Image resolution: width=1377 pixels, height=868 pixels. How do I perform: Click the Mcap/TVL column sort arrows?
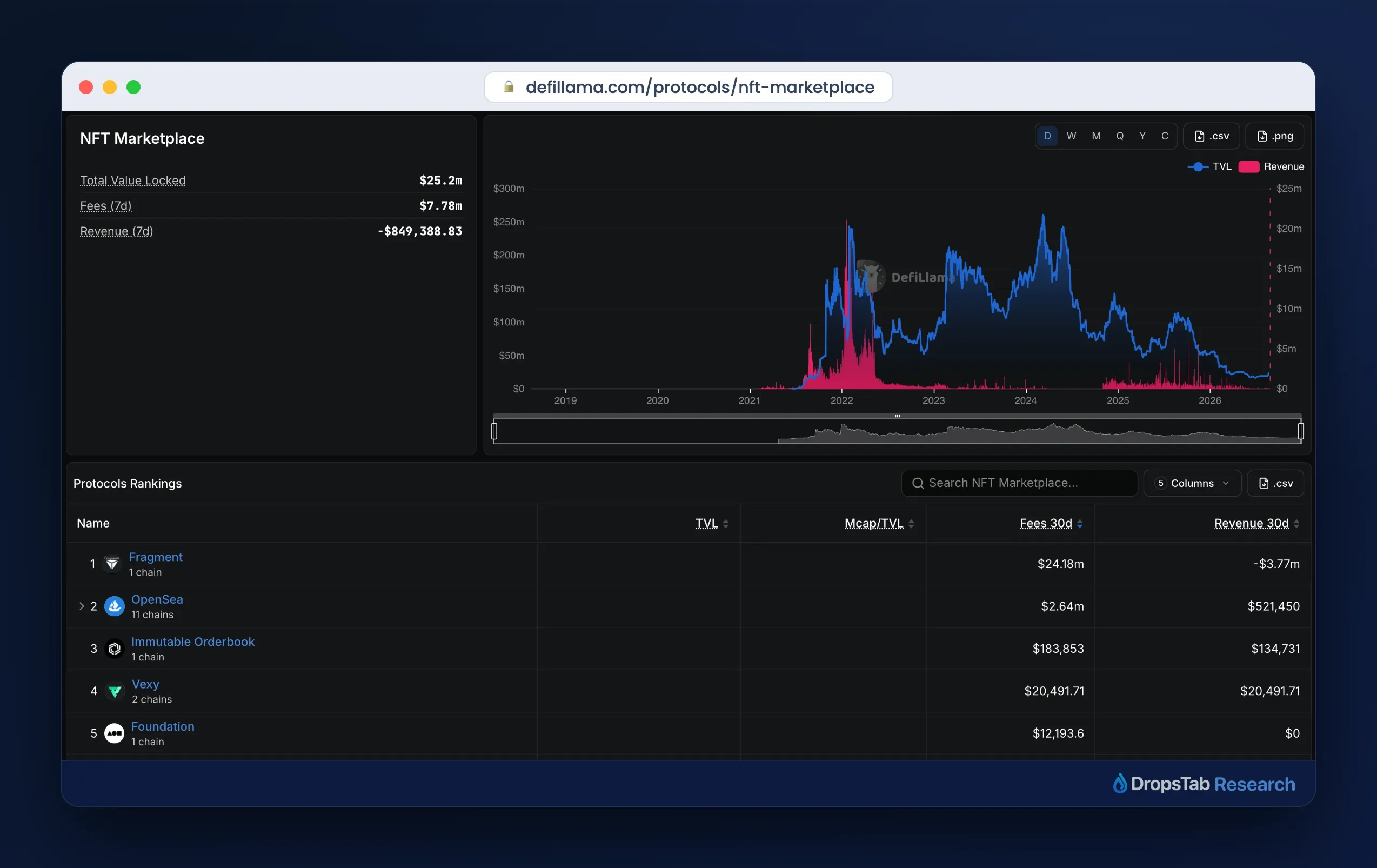[911, 523]
